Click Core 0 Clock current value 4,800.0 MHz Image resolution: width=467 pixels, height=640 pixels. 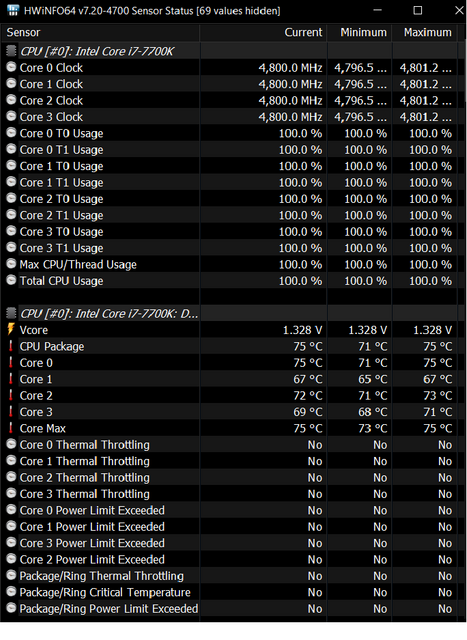(x=290, y=68)
